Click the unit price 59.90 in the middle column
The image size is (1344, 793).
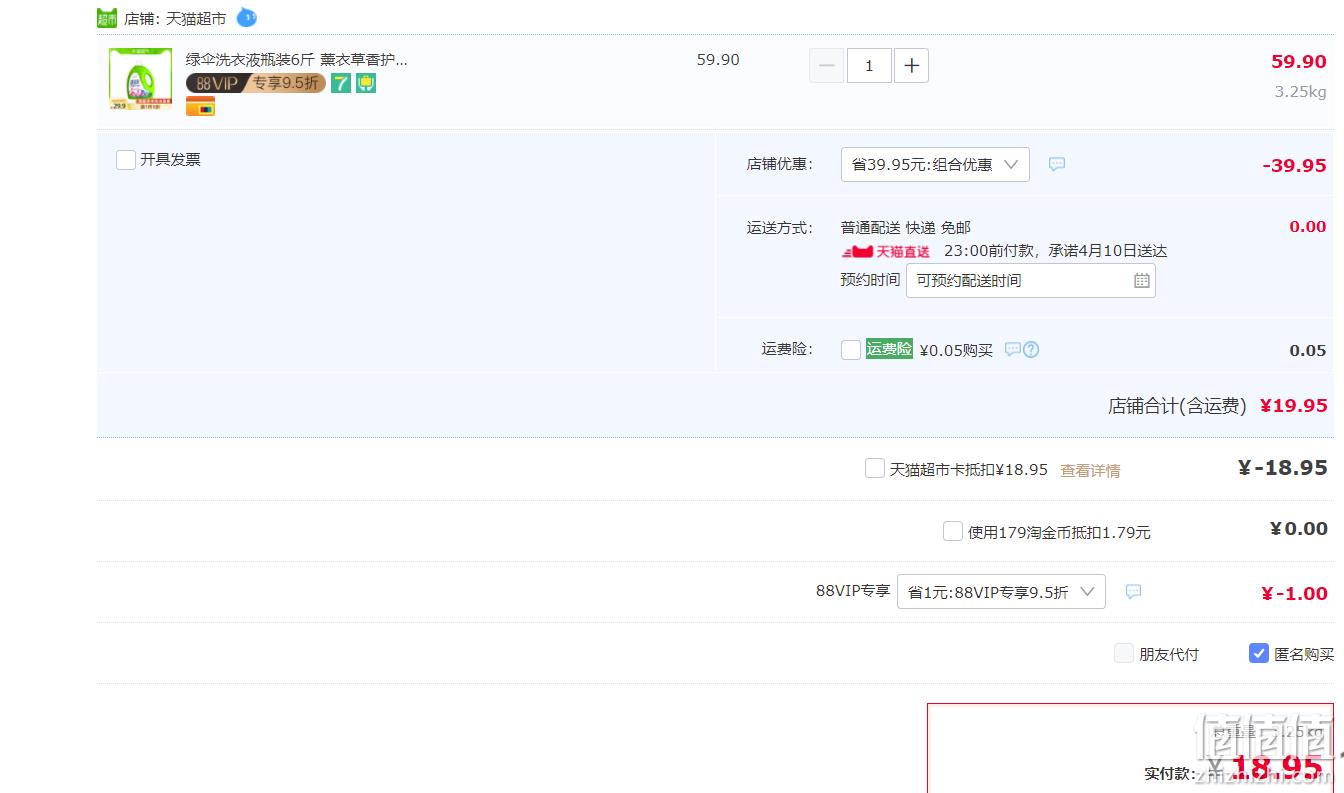pyautogui.click(x=718, y=60)
